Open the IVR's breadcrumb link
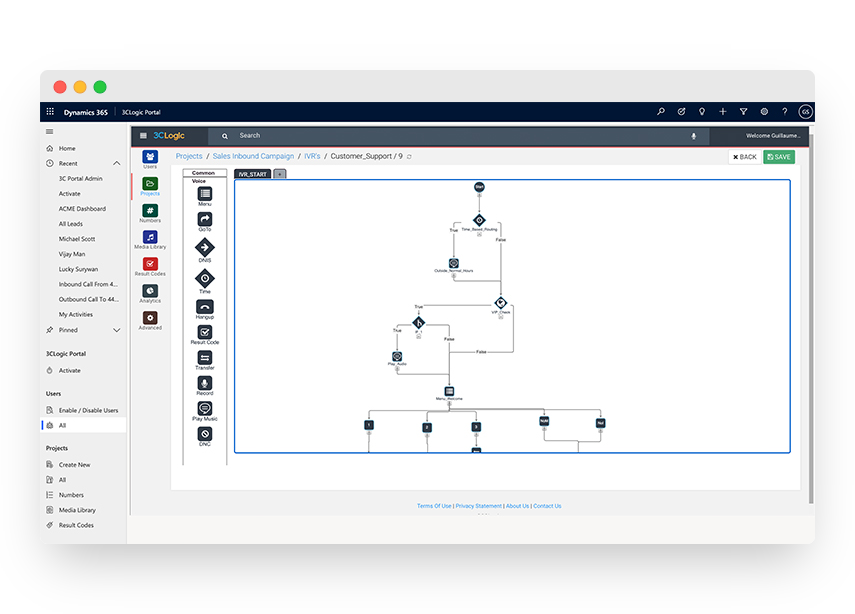 click(312, 156)
